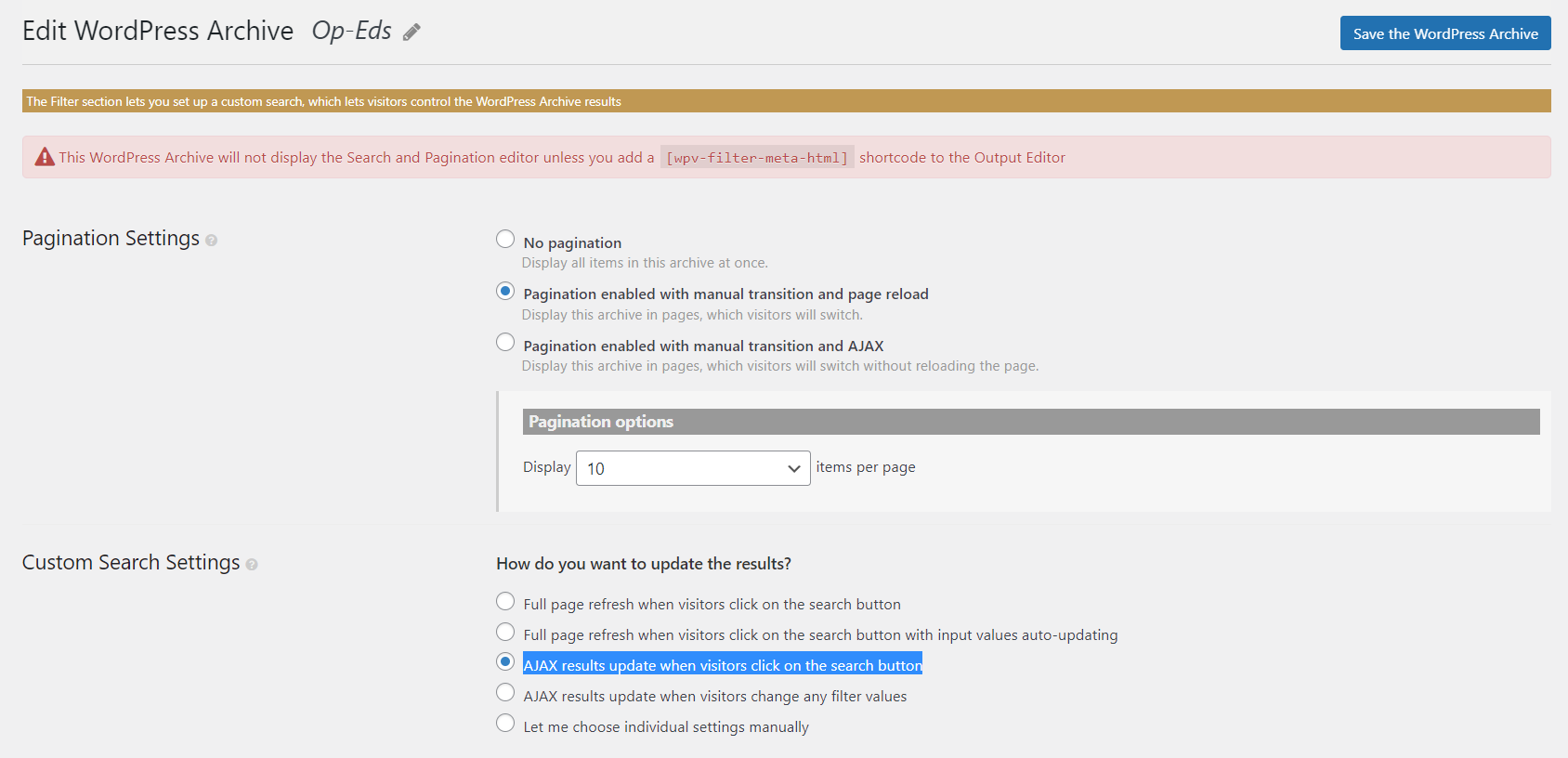Screen dimensions: 1568x758
Task: Click the Pagination Settings section heading
Action: pos(111,239)
